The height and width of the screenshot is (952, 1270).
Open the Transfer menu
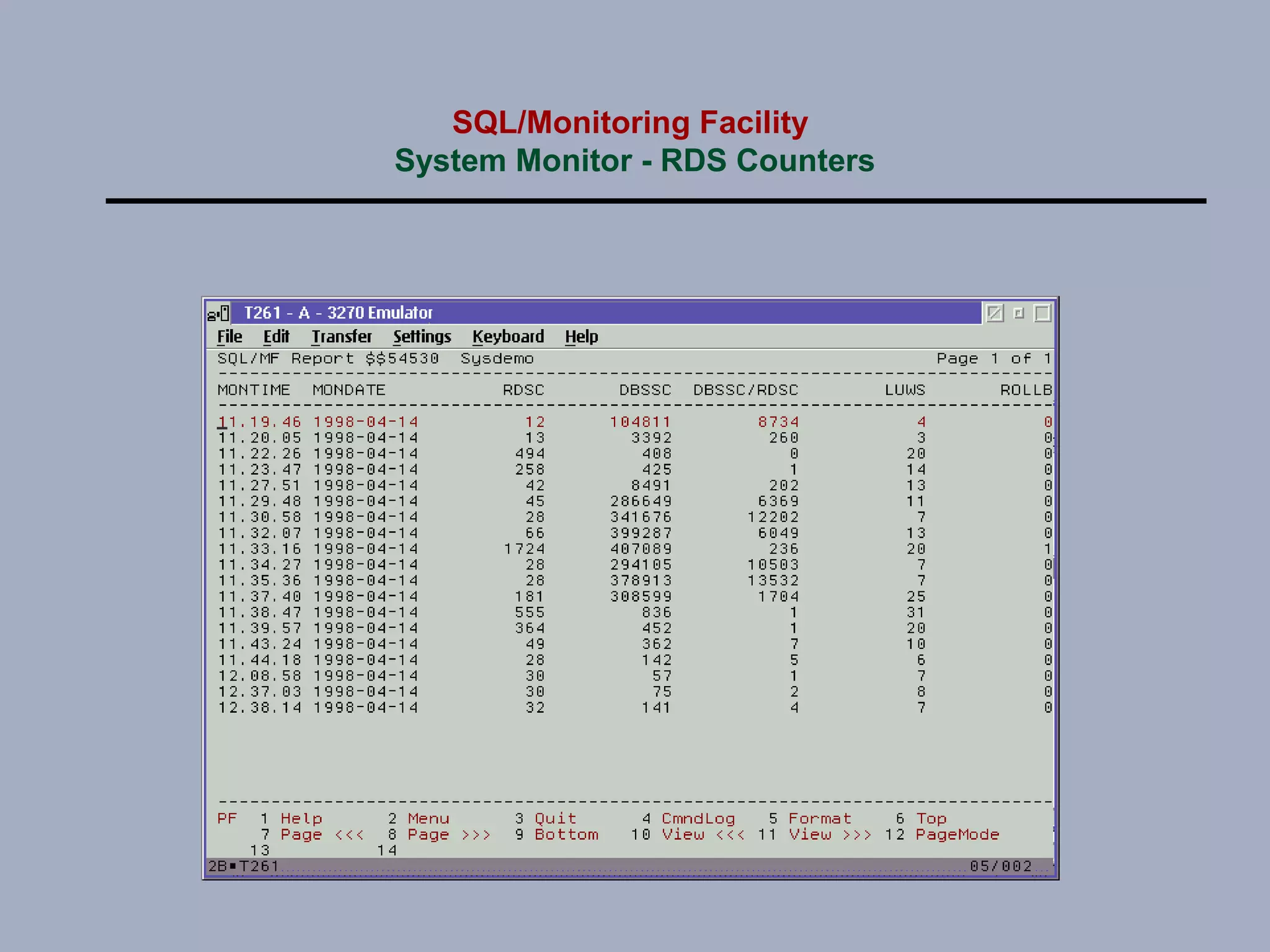(x=342, y=337)
